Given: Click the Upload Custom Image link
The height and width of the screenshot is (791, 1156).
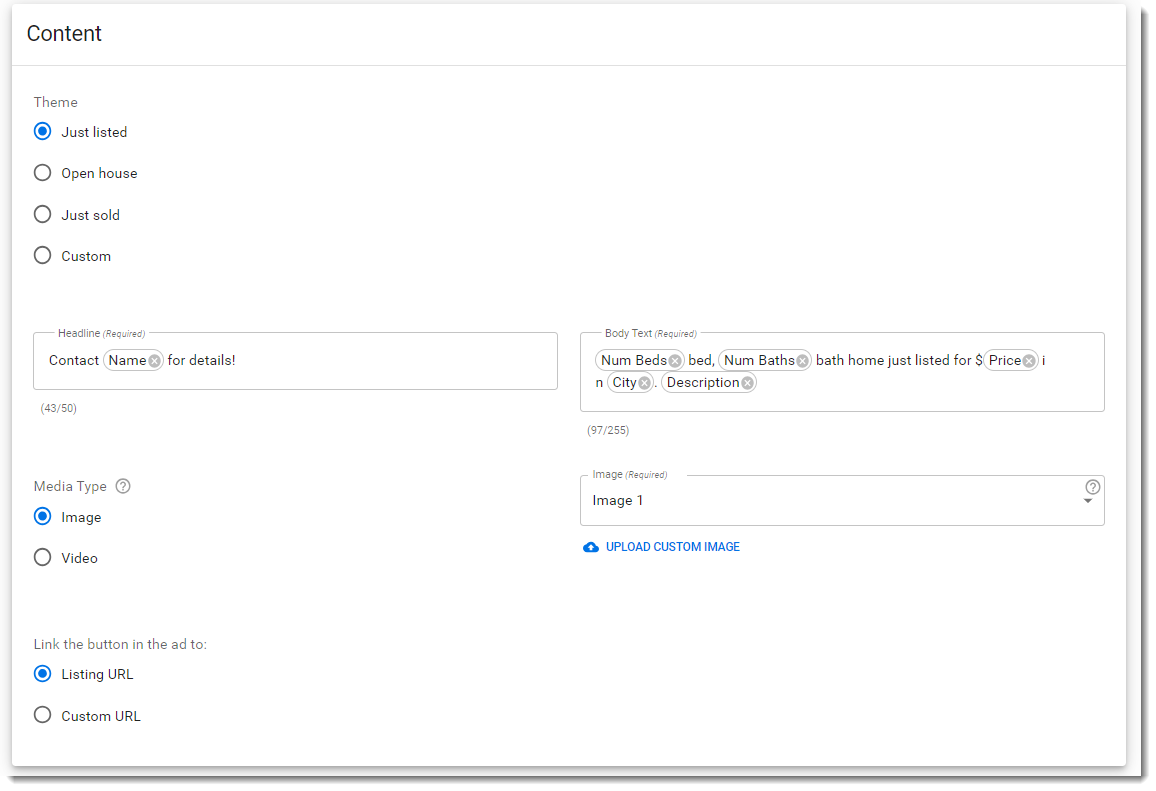Looking at the screenshot, I should click(x=672, y=547).
